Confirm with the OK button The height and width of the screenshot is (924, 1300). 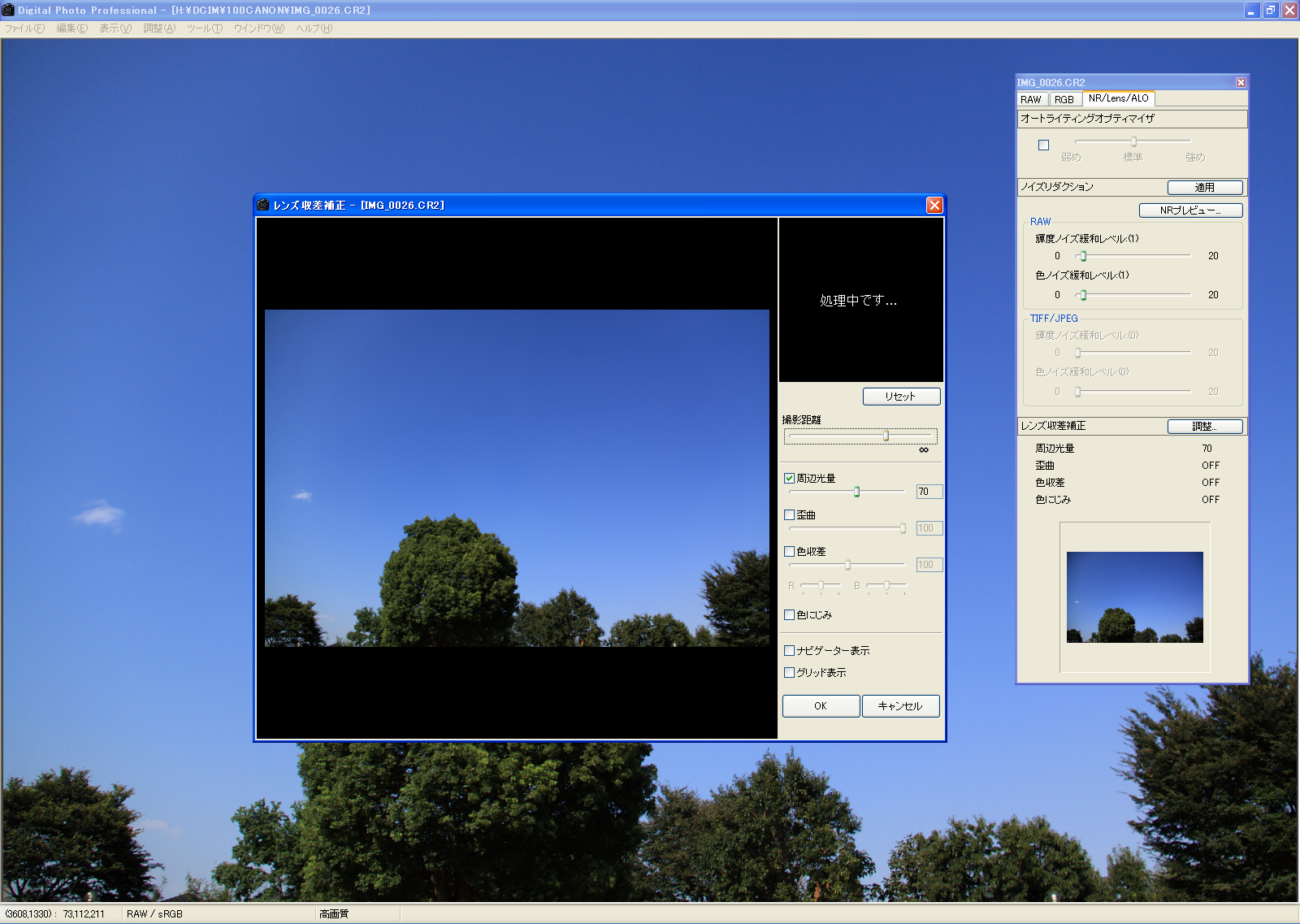(x=821, y=706)
